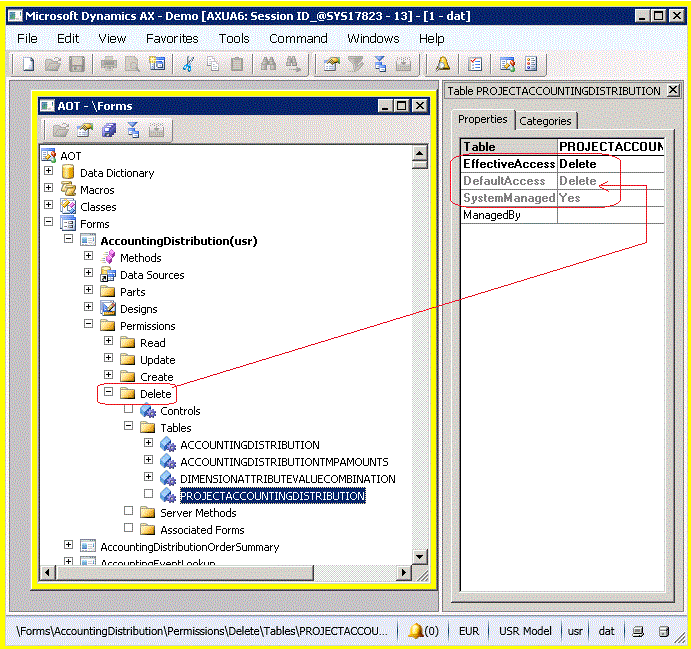Expand the Read permissions folder
This screenshot has width=691, height=649.
point(108,341)
